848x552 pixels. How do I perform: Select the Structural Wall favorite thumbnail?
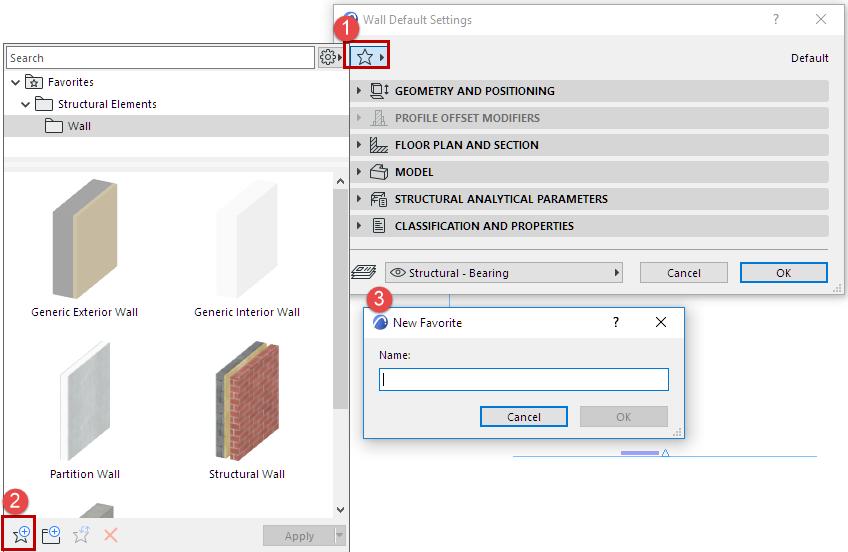(247, 401)
